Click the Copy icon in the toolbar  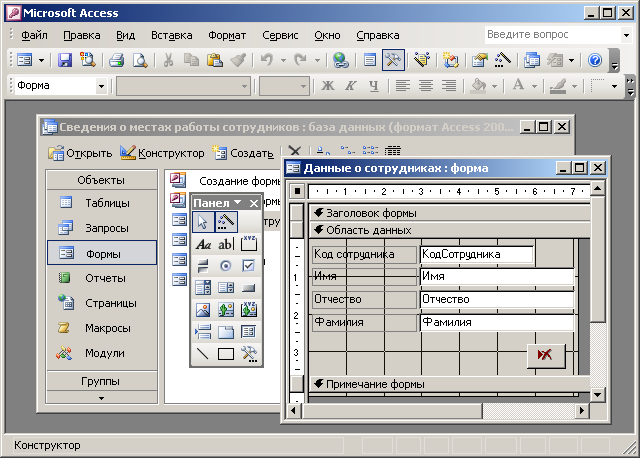[191, 60]
